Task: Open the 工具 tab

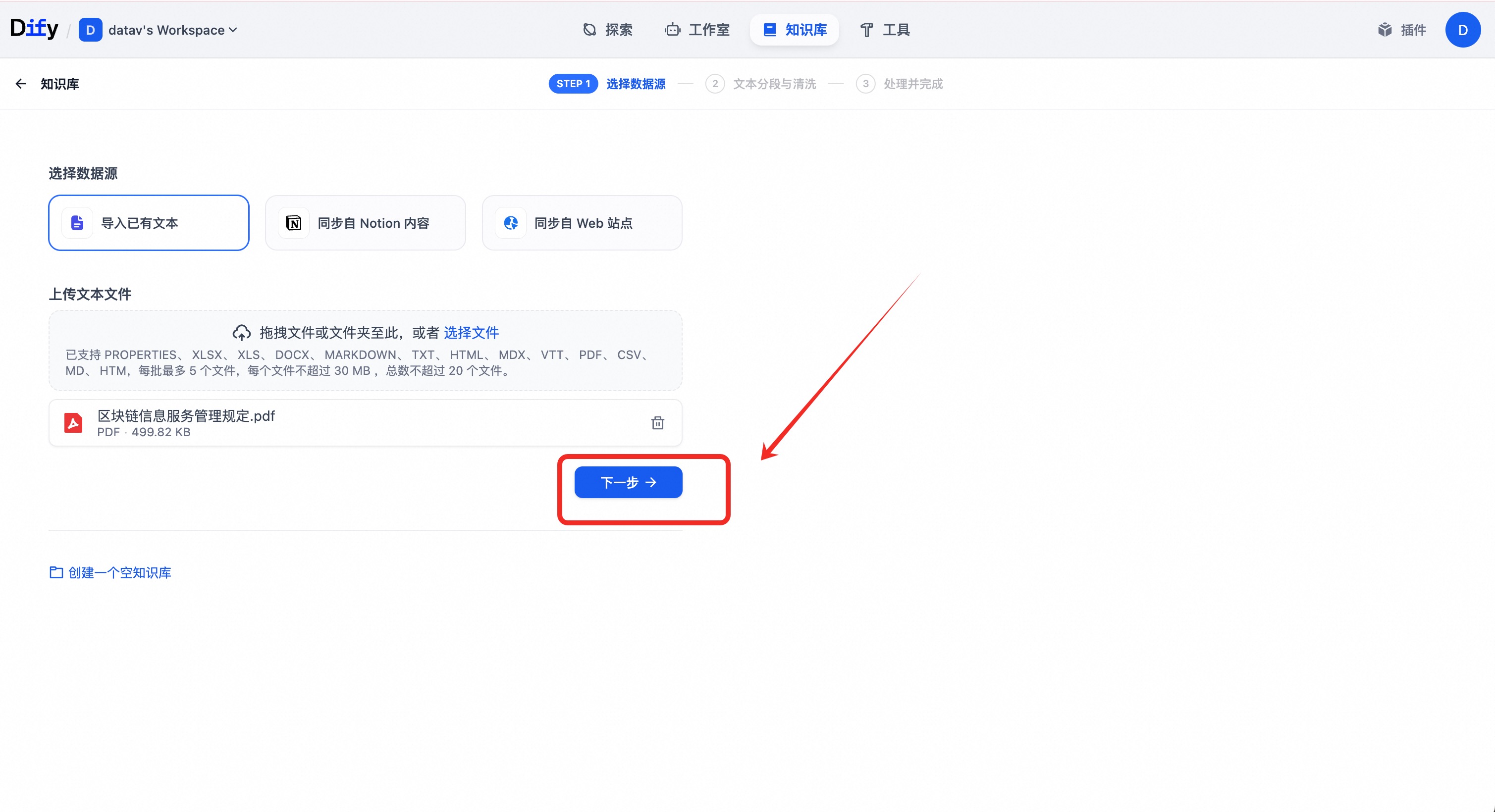Action: tap(884, 30)
